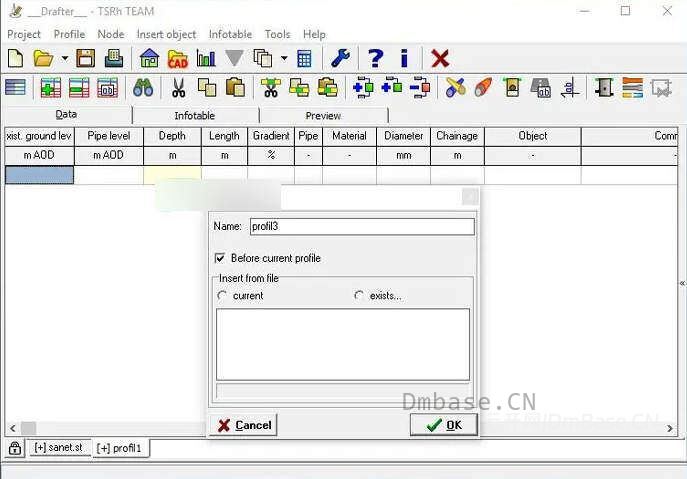The image size is (687, 479).
Task: Click the Open folder icon
Action: 43,58
